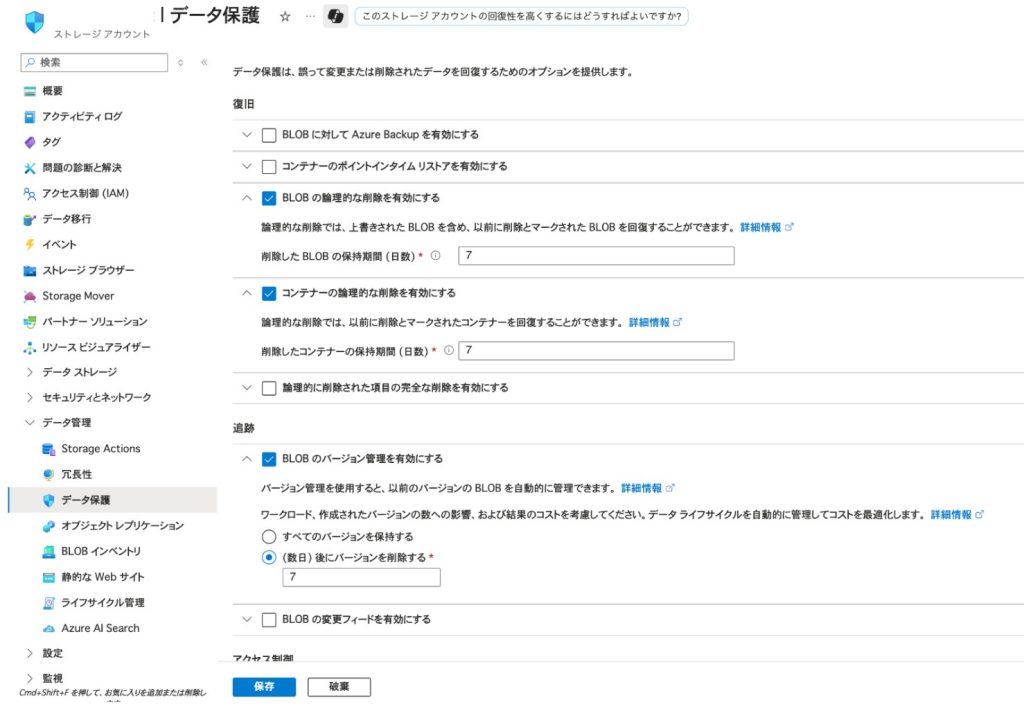Expand データ ストレージ in sidebar tree

[x=30, y=372]
